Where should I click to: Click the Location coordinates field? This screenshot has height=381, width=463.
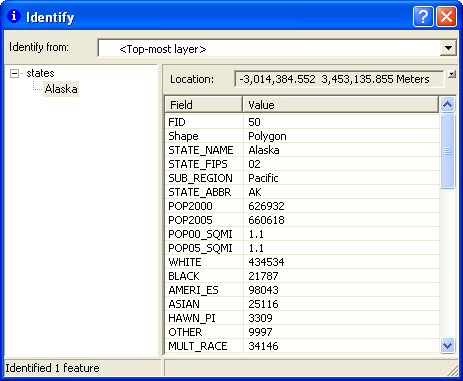pos(339,79)
